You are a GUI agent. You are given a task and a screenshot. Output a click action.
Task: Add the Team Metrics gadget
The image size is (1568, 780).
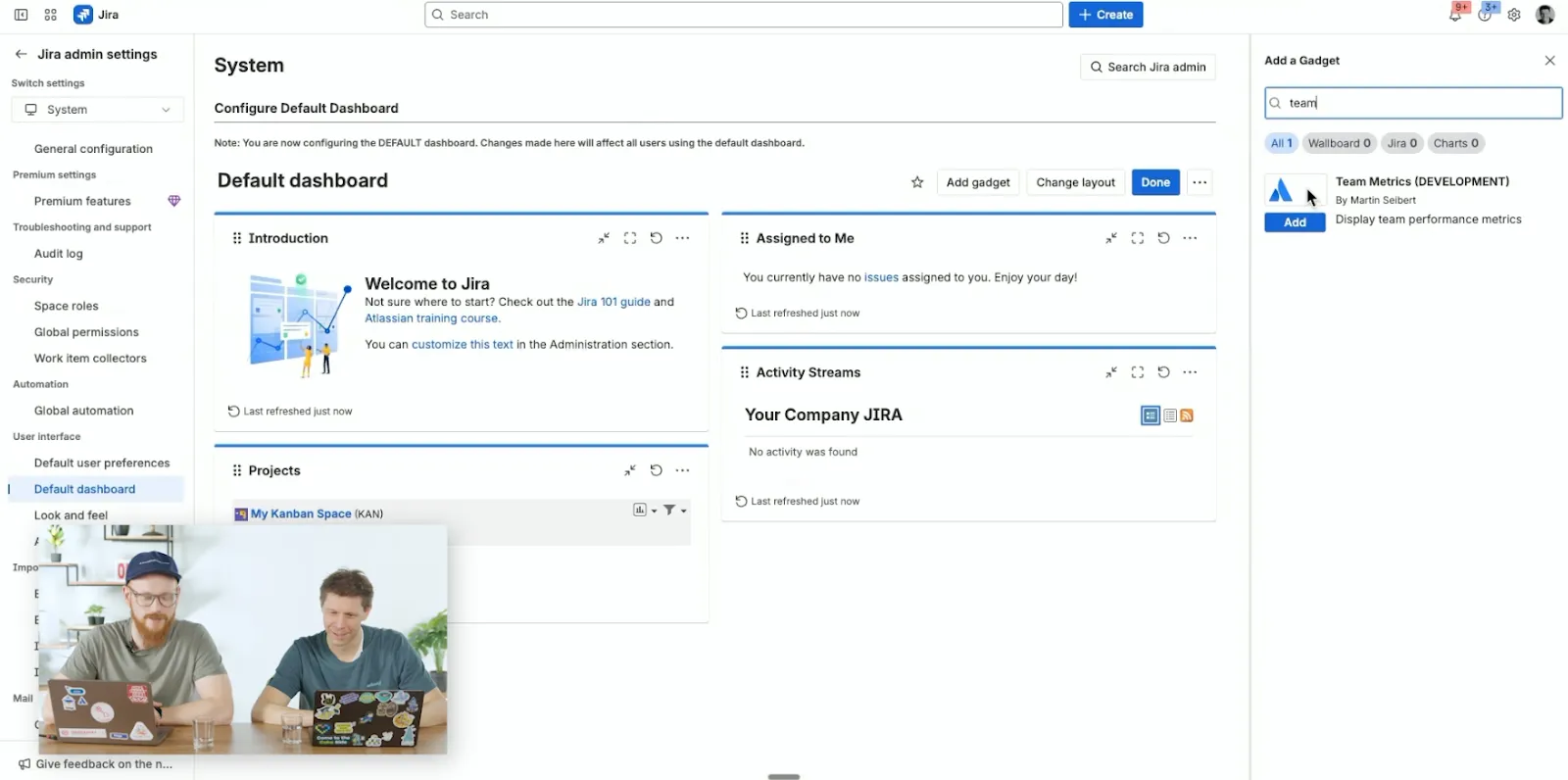click(1295, 222)
